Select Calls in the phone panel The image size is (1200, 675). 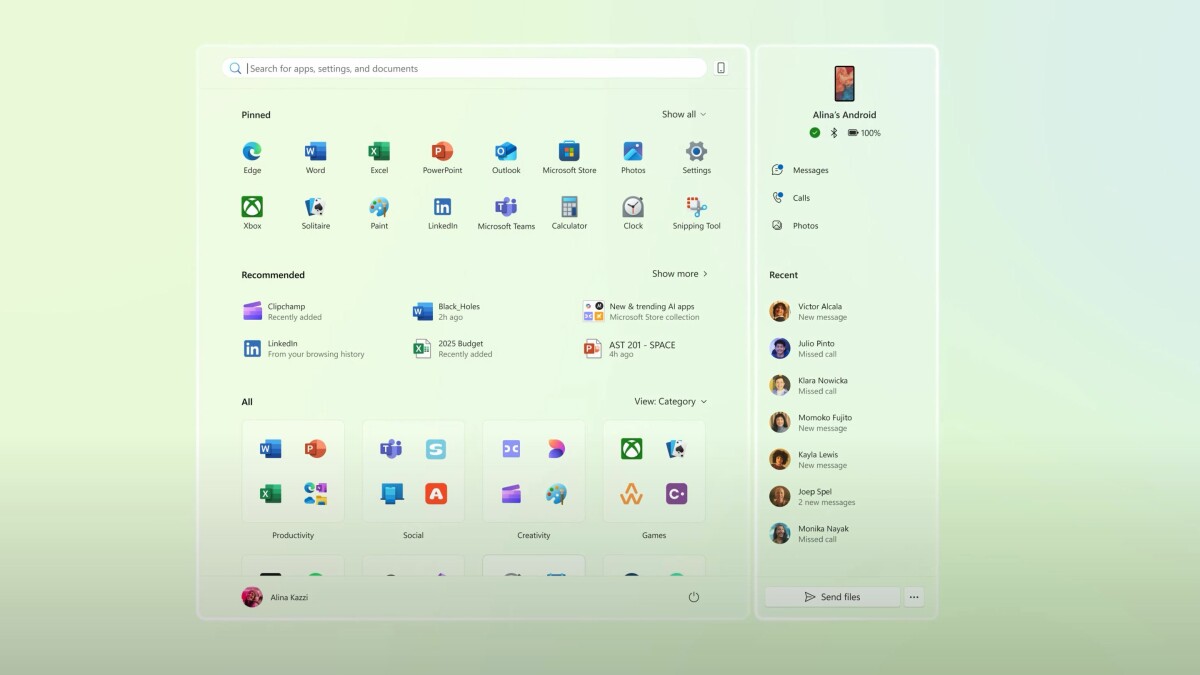[801, 198]
